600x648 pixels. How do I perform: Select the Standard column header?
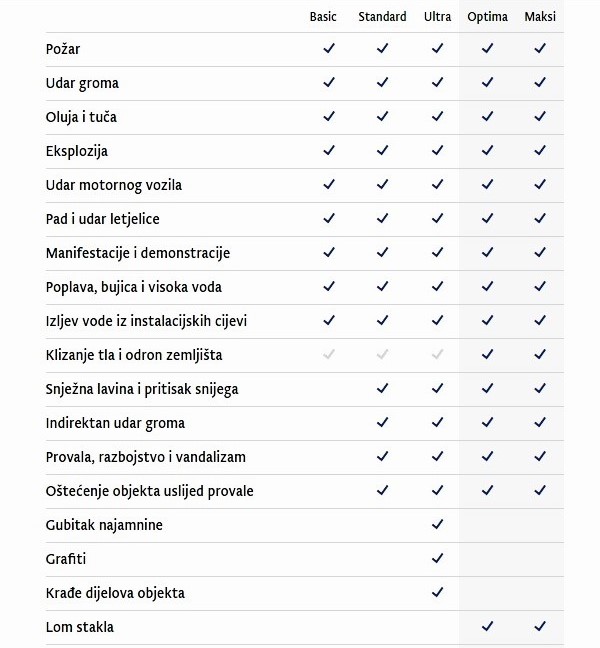coord(382,16)
